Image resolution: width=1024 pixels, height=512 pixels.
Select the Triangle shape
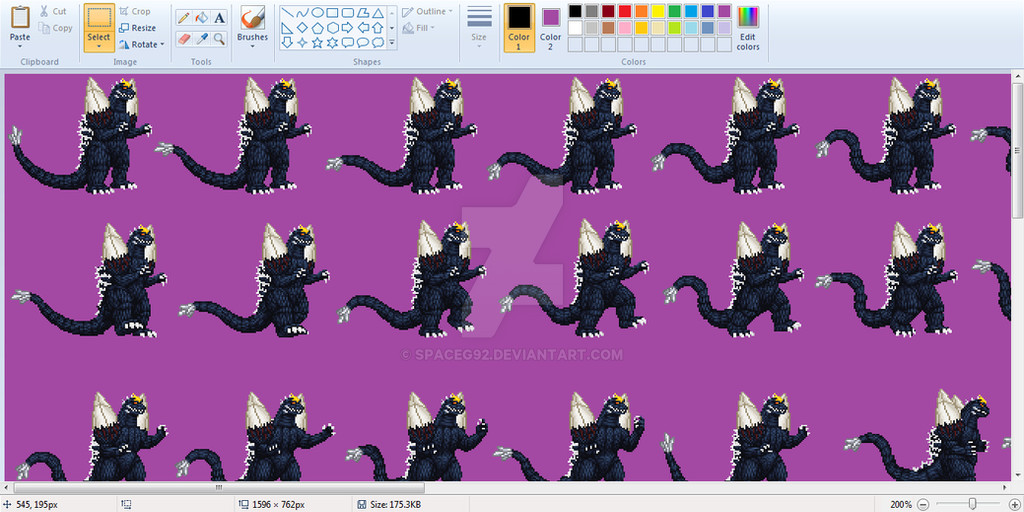click(x=377, y=12)
